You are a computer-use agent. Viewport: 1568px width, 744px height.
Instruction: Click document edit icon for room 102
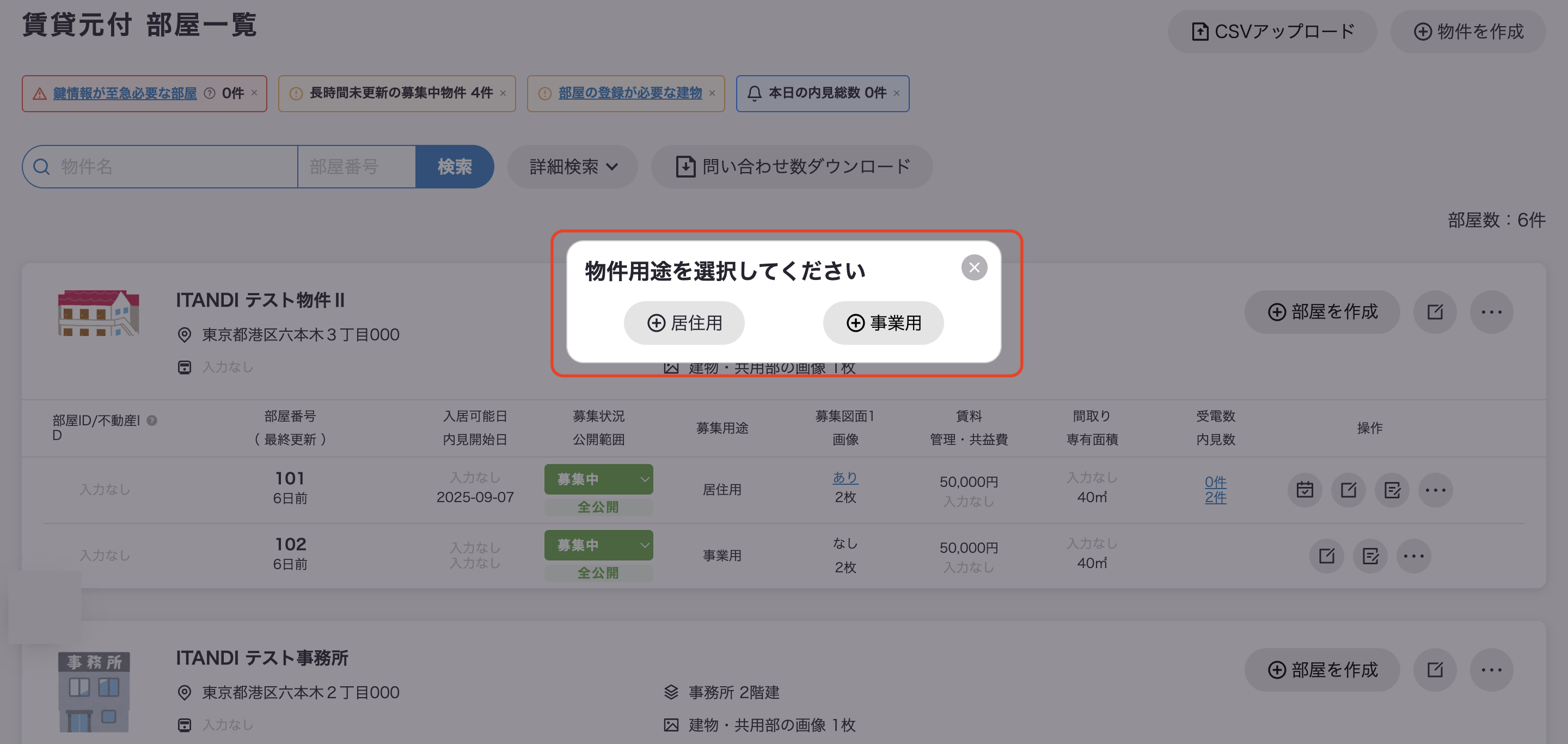tap(1370, 555)
